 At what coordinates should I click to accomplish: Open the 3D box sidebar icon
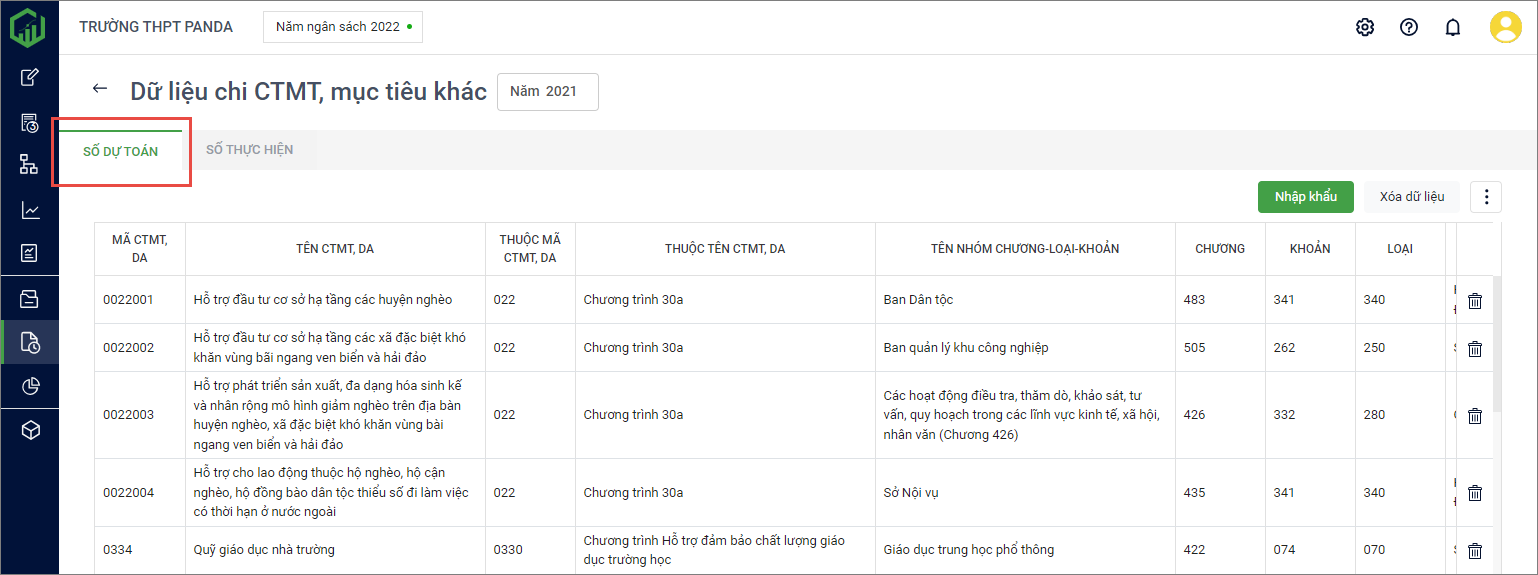(x=30, y=430)
